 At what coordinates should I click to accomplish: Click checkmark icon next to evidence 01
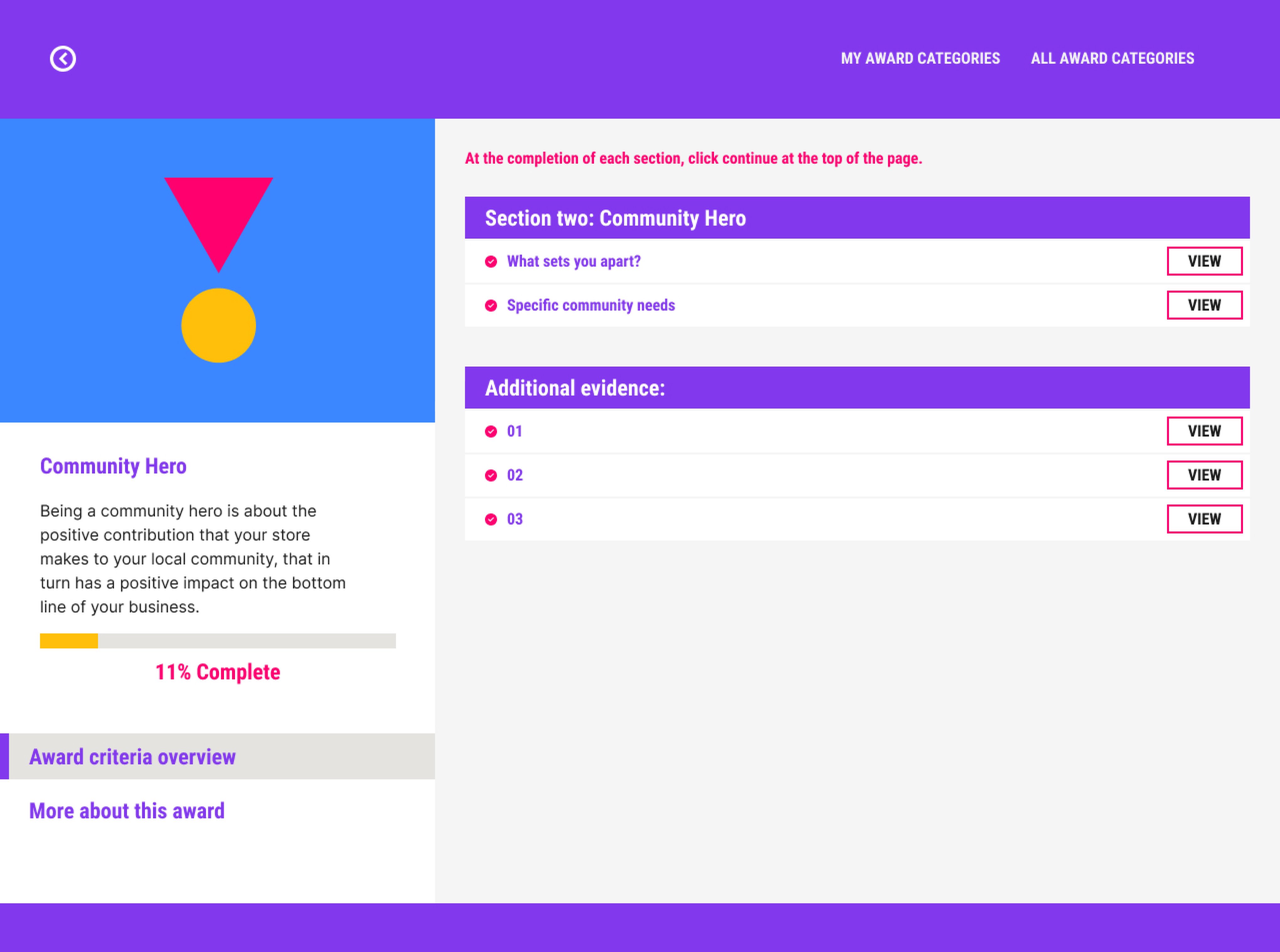(491, 431)
